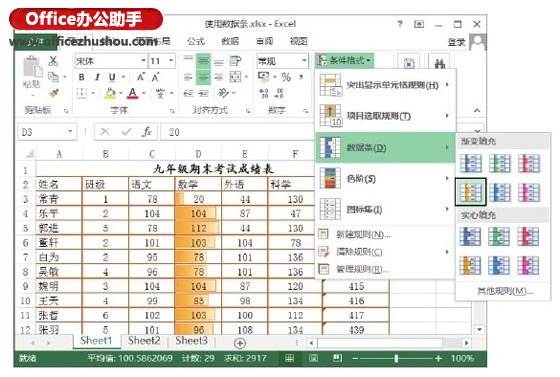Screen dimensions: 560x377
Task: Choose New Rule (N) option
Action: (385, 235)
